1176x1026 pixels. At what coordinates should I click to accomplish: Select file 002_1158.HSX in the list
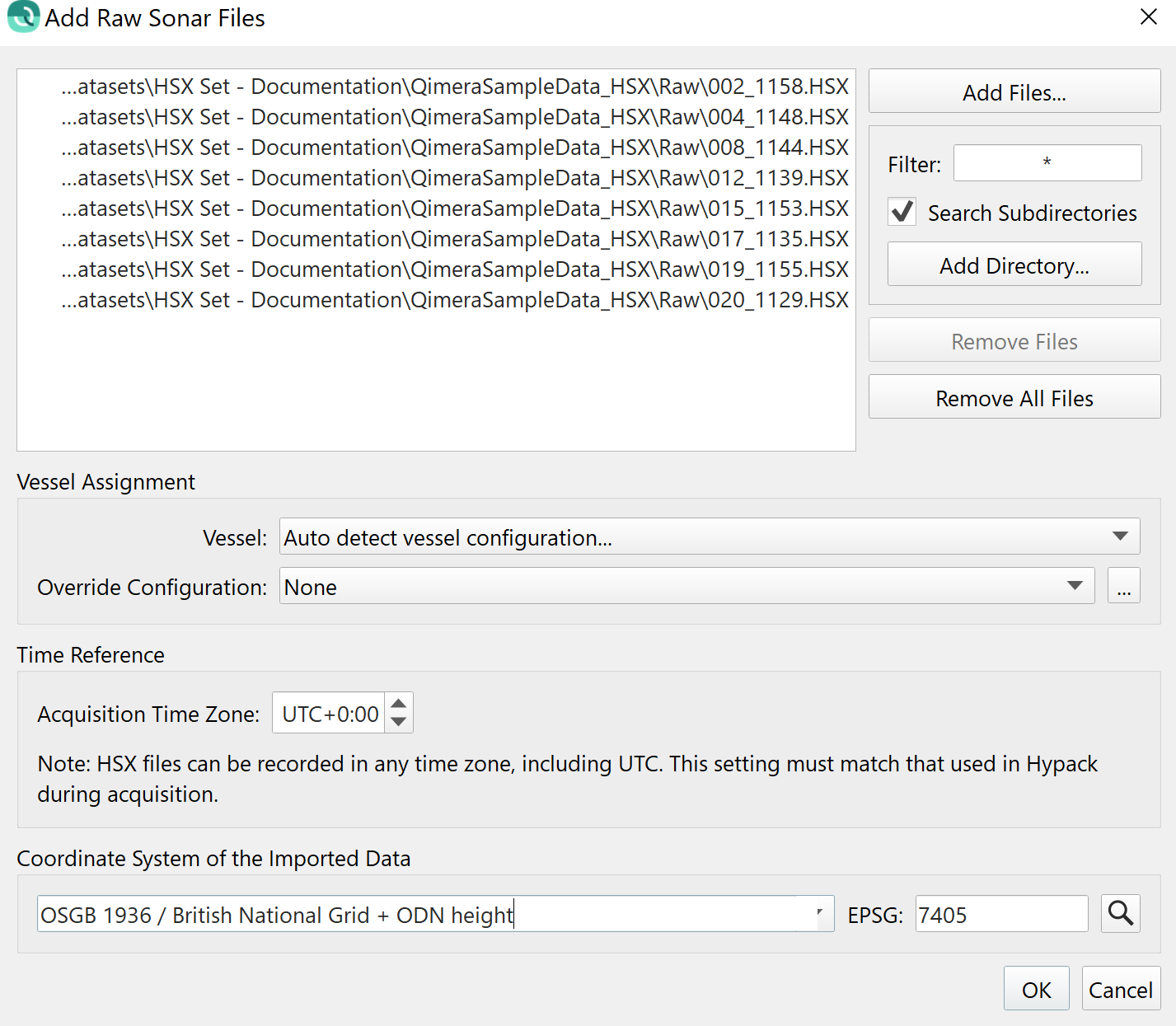454,87
